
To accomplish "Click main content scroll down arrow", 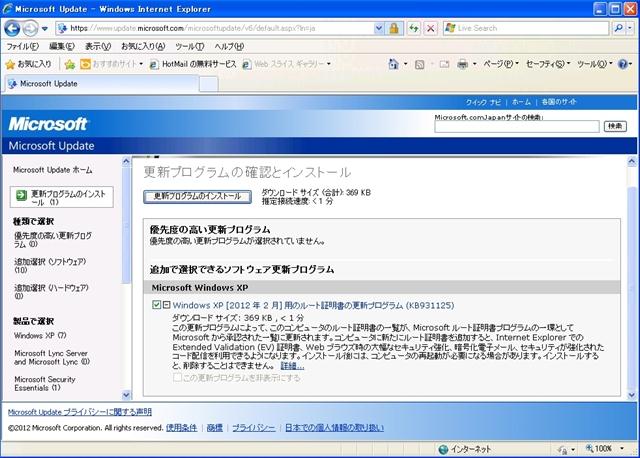I will (x=631, y=395).
